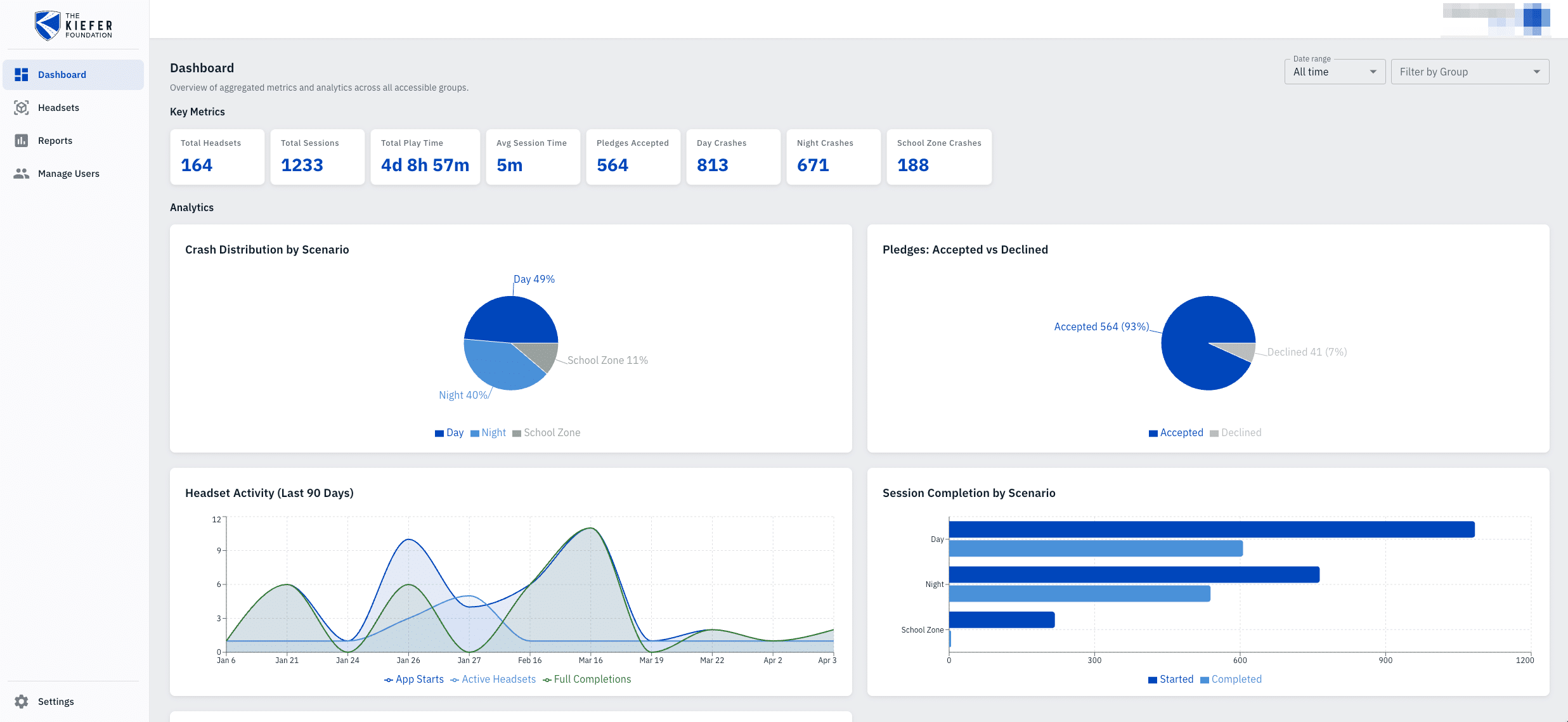Screen dimensions: 1568x722
Task: Toggle Night series in crash distribution legend
Action: click(488, 433)
